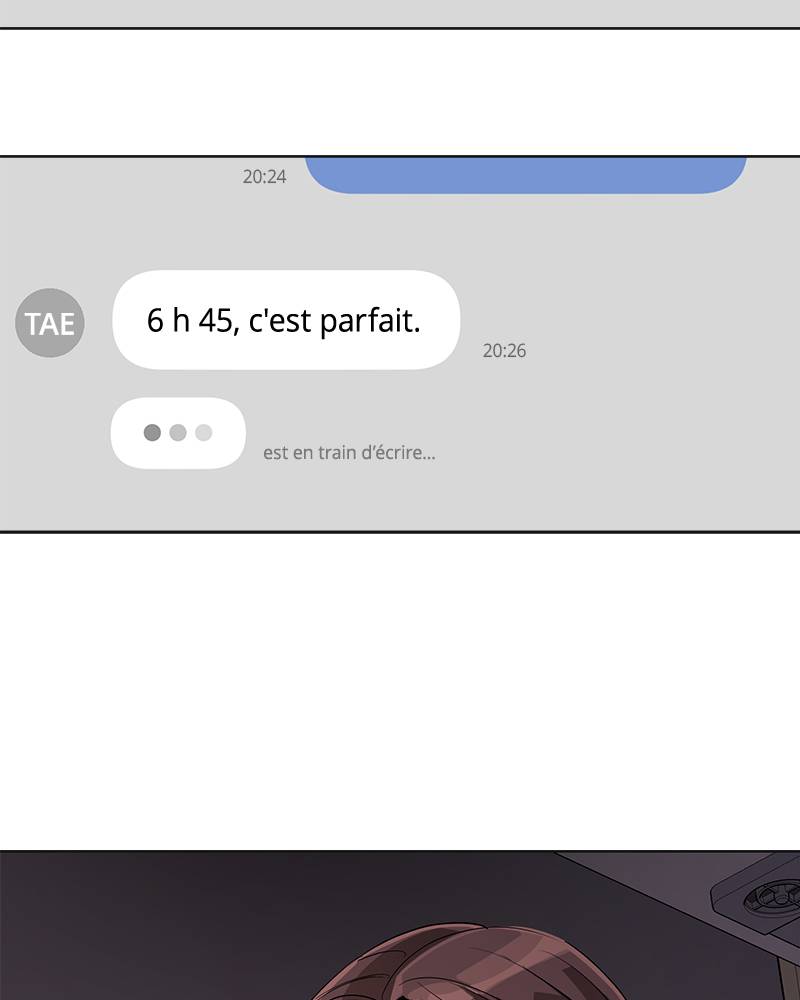Click the gray chat background below typing indicator
Viewport: 800px width, 1000px height.
tap(400, 501)
